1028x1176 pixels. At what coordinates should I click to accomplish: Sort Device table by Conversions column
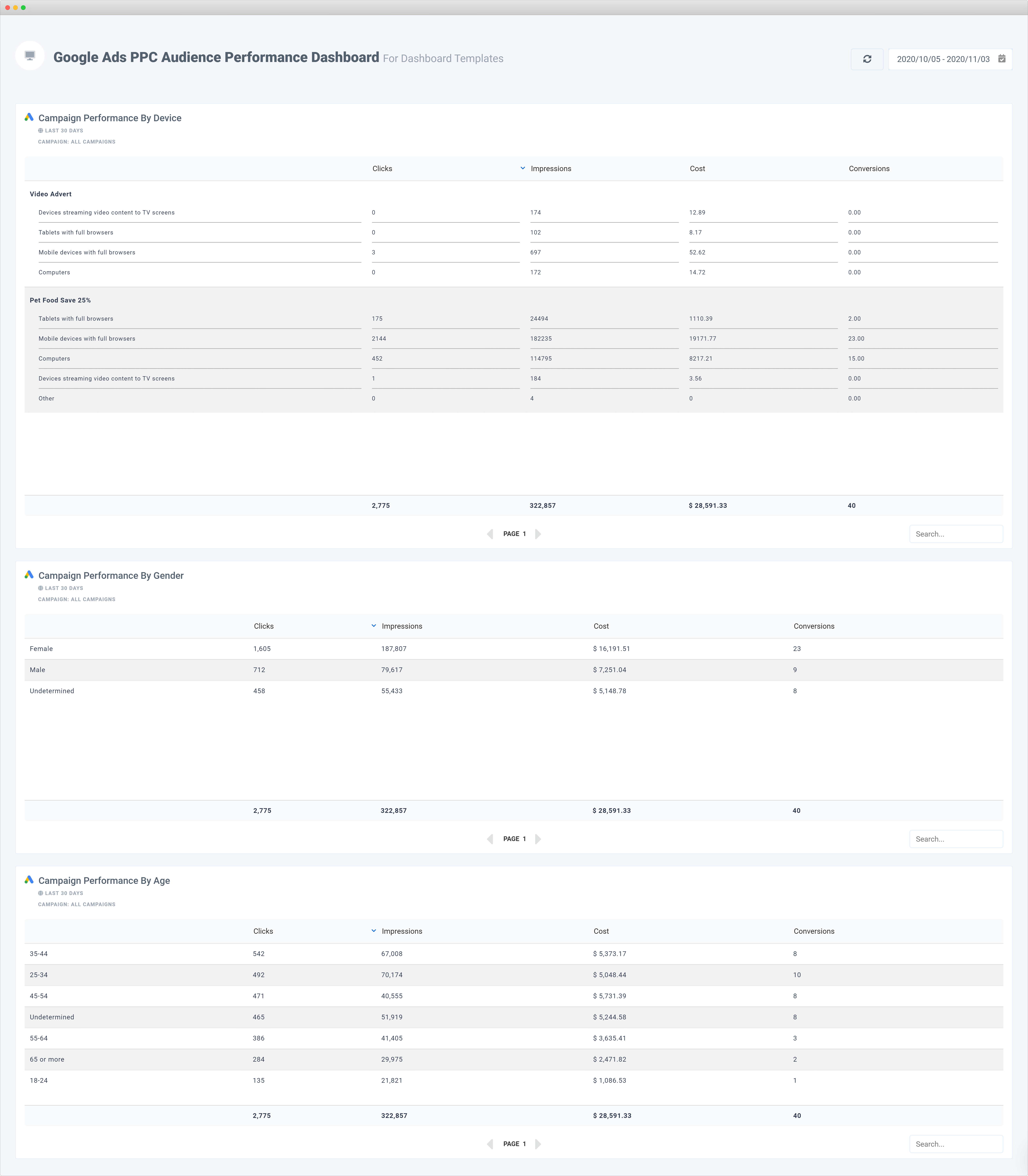[x=869, y=169]
